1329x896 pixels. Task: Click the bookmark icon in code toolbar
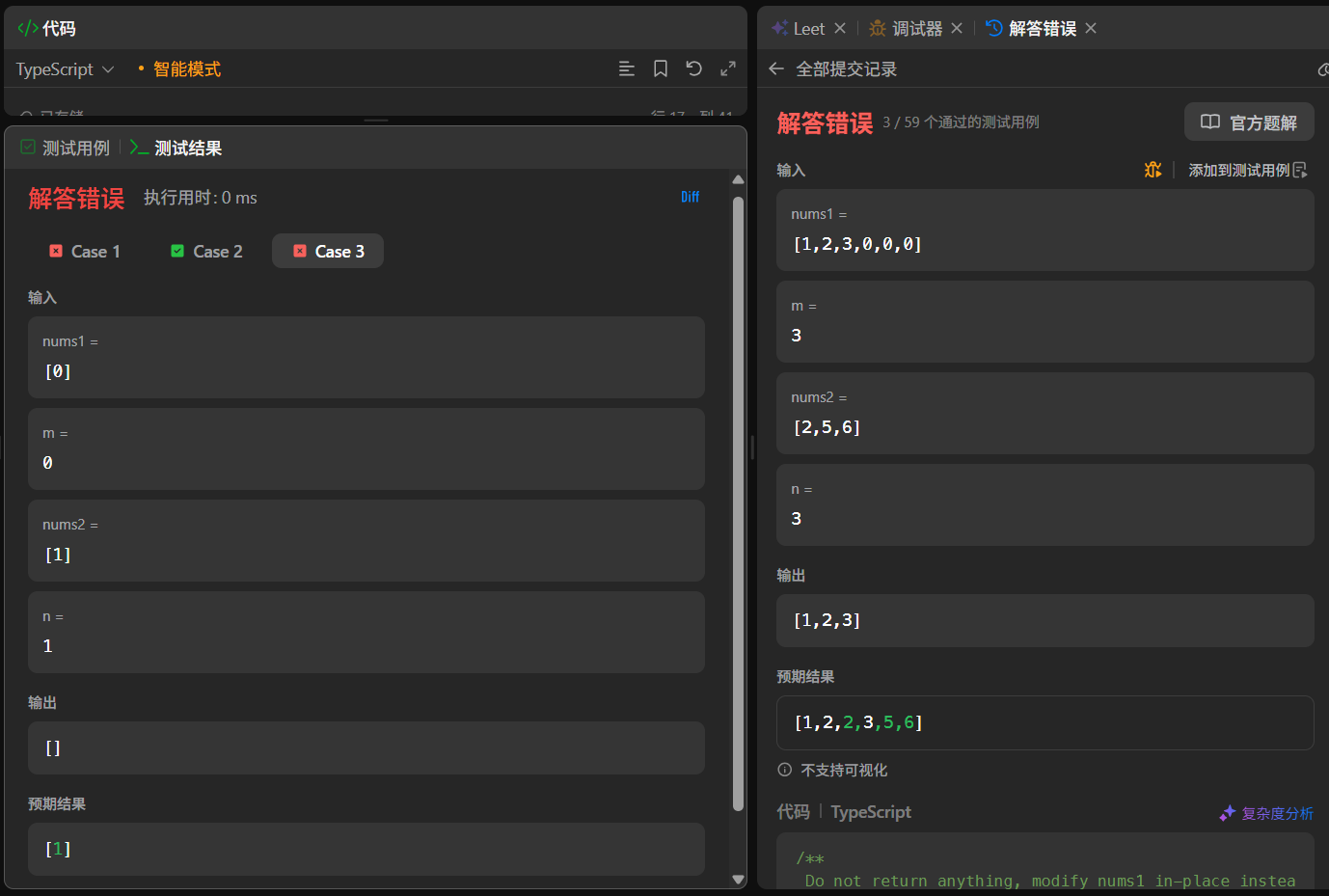click(x=661, y=68)
